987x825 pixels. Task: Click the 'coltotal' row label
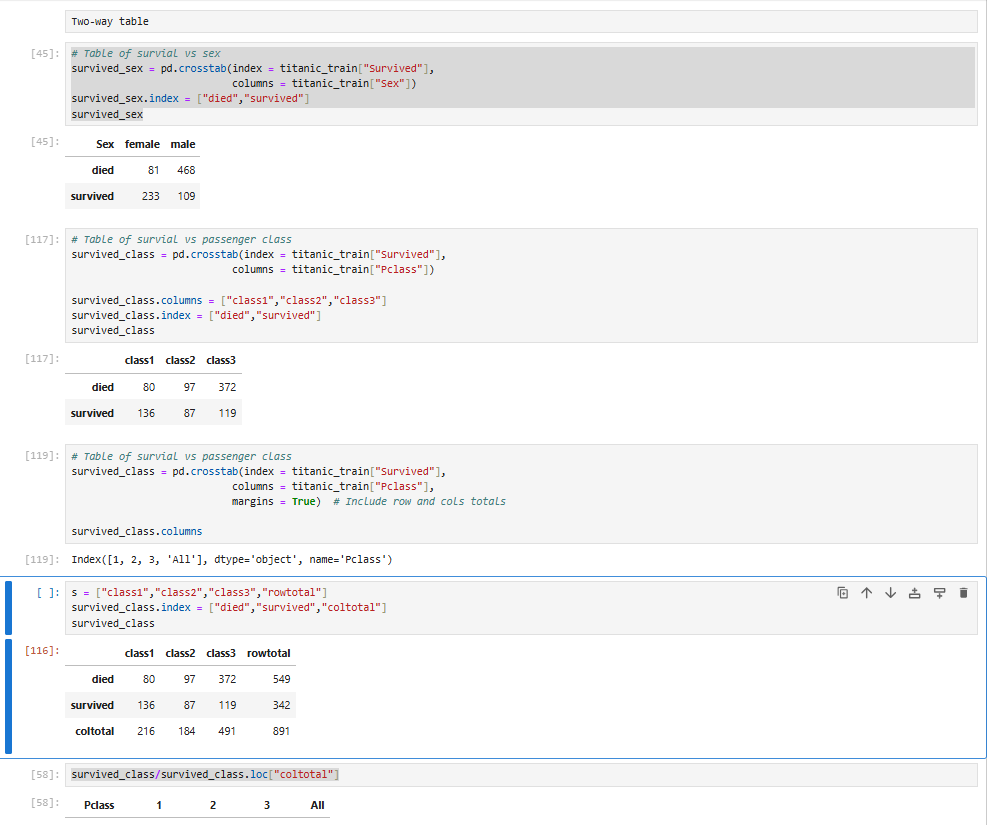pyautogui.click(x=94, y=731)
